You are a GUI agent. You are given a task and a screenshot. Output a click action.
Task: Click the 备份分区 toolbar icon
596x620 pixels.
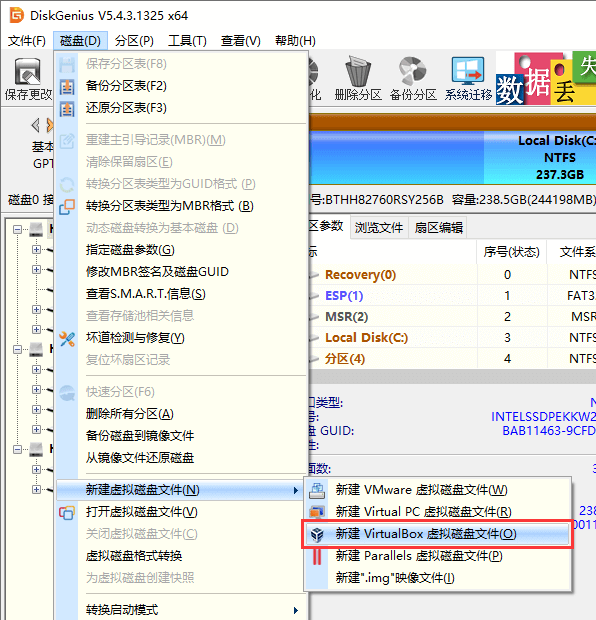tap(412, 71)
